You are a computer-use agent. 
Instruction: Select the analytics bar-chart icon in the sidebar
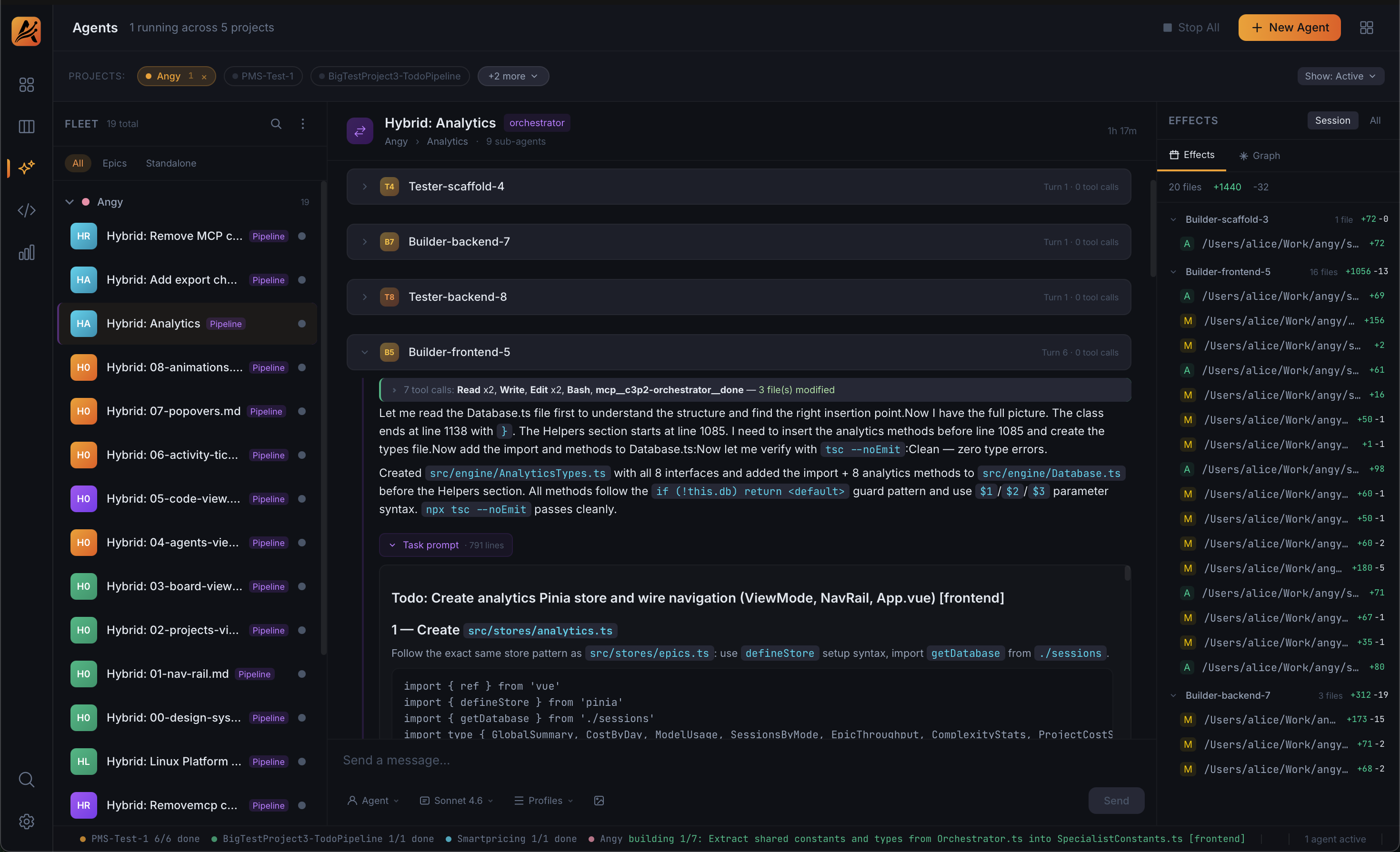26,252
